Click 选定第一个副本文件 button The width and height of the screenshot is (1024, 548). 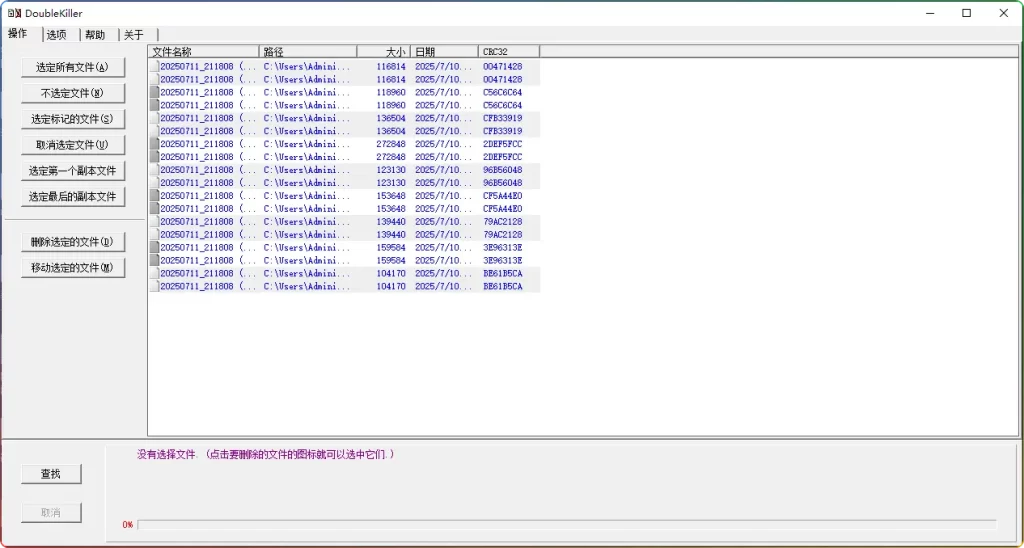coord(72,171)
